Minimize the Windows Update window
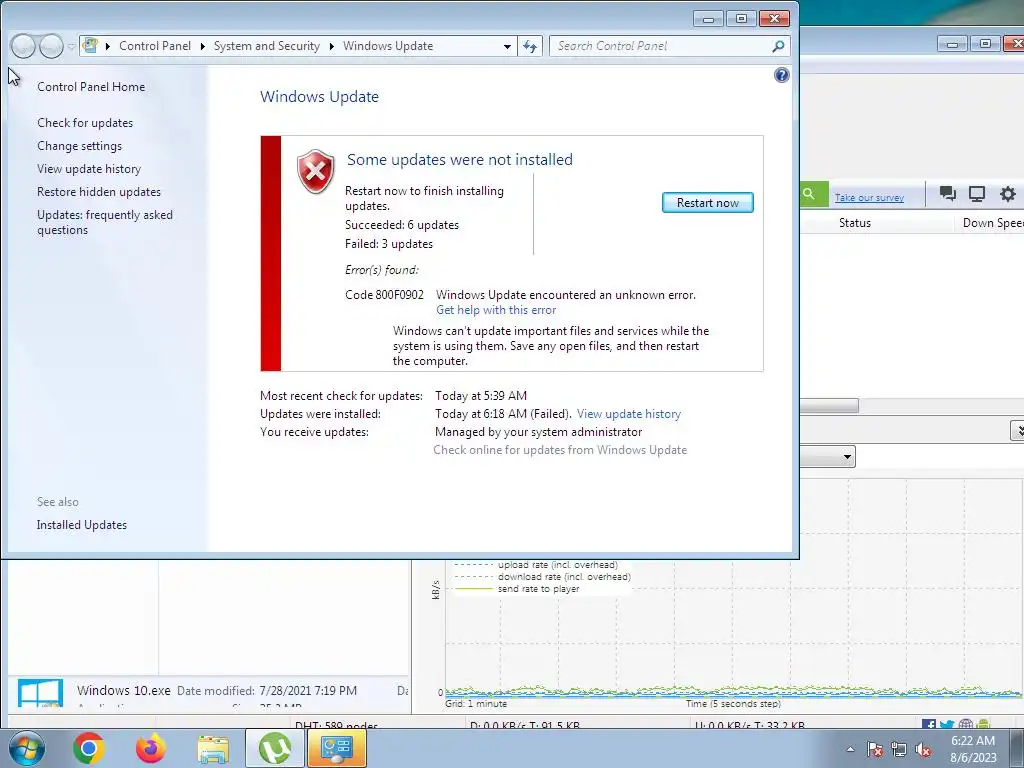The width and height of the screenshot is (1024, 768). point(708,19)
